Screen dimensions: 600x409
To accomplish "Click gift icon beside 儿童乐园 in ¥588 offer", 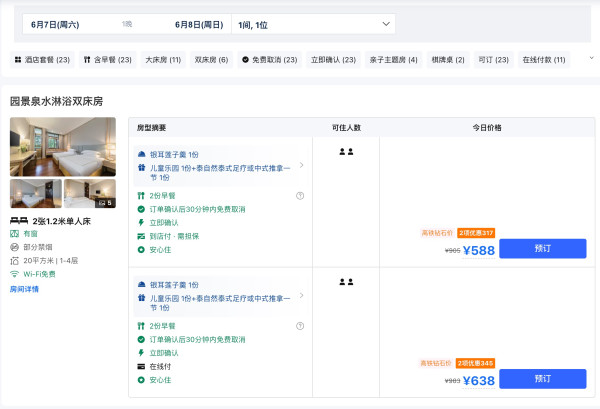I will click(142, 168).
